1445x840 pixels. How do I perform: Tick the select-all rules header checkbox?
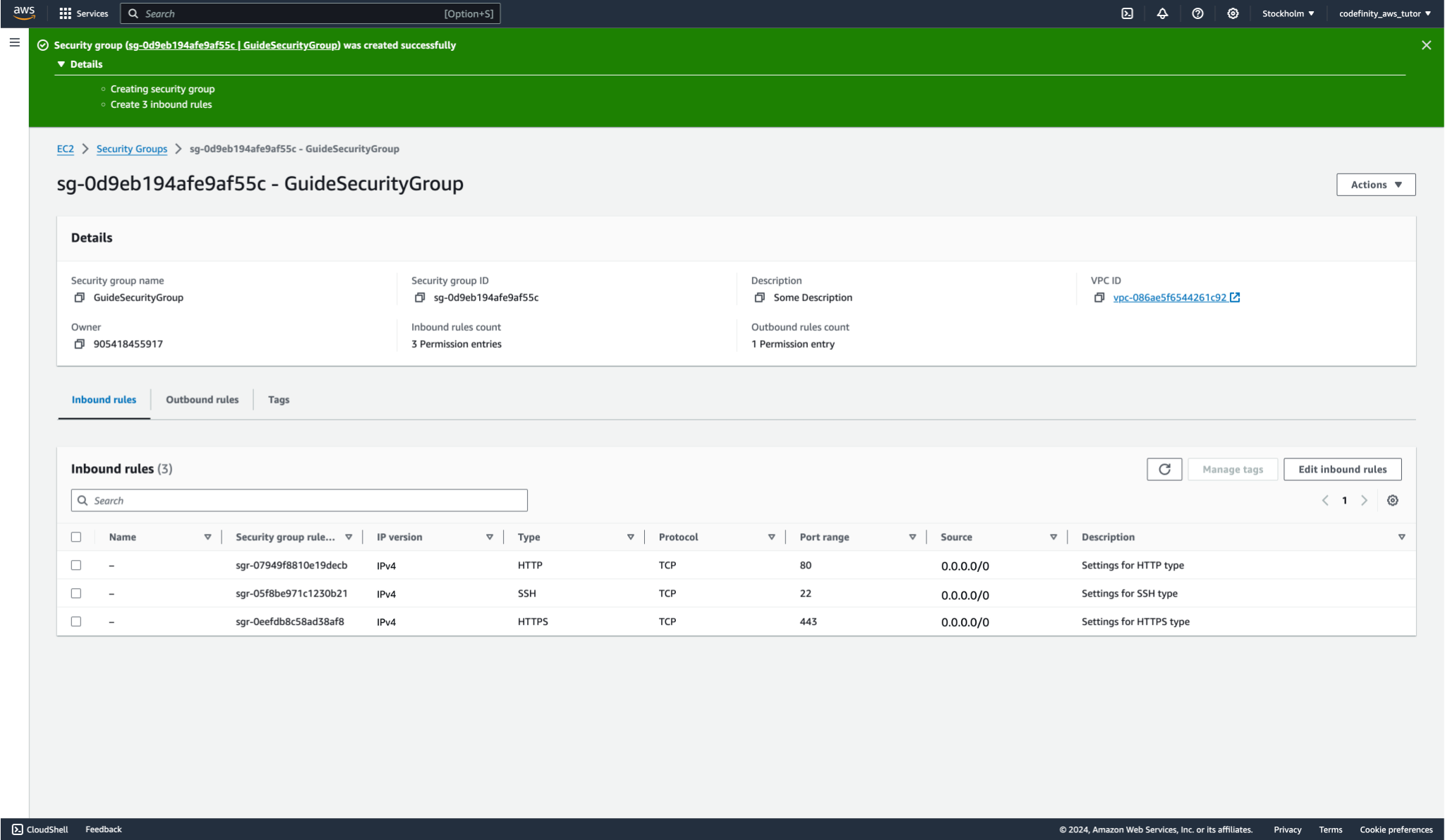coord(76,537)
